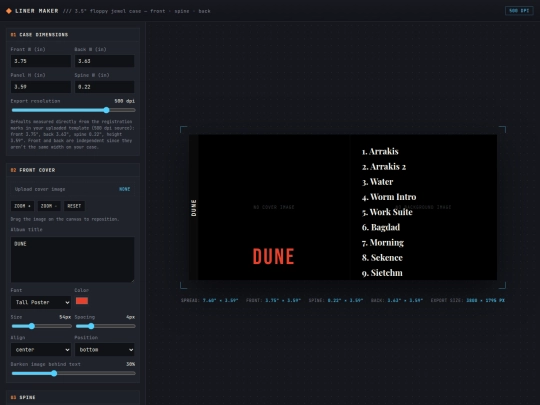
Task: Click the RESET button
Action: (74, 206)
